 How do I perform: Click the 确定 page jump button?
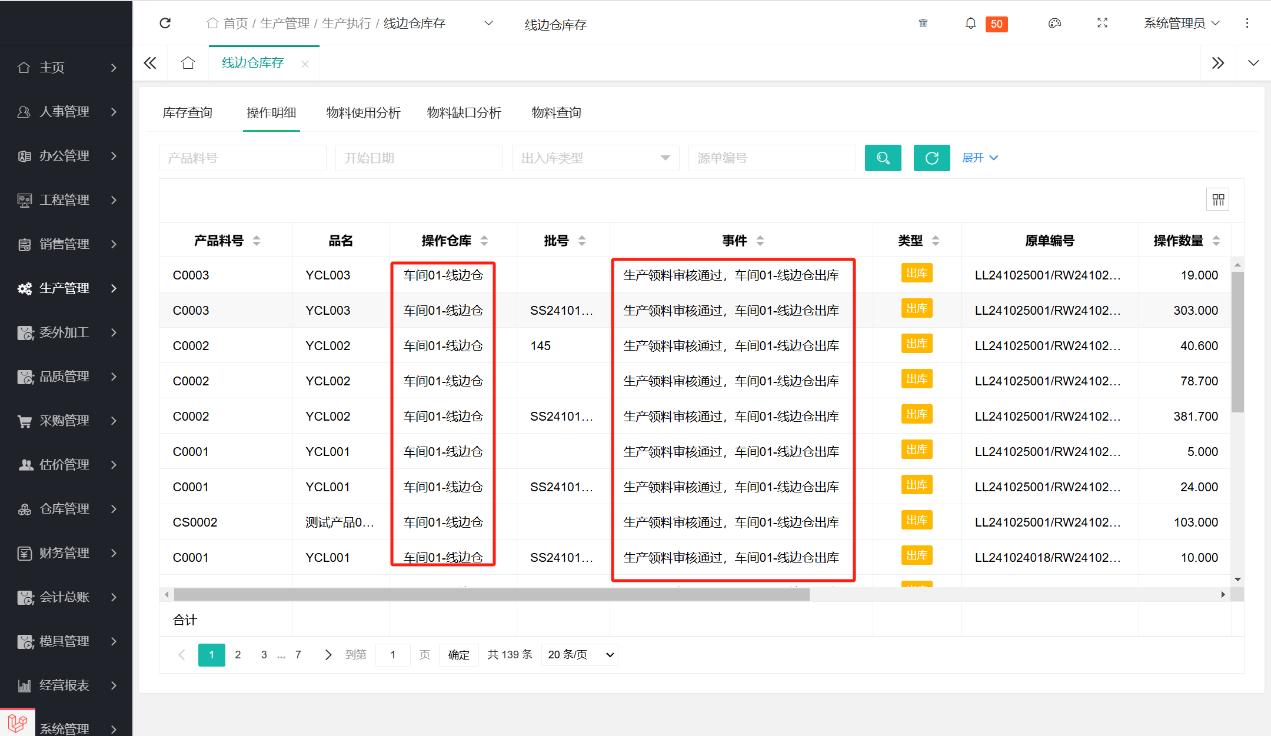(458, 655)
